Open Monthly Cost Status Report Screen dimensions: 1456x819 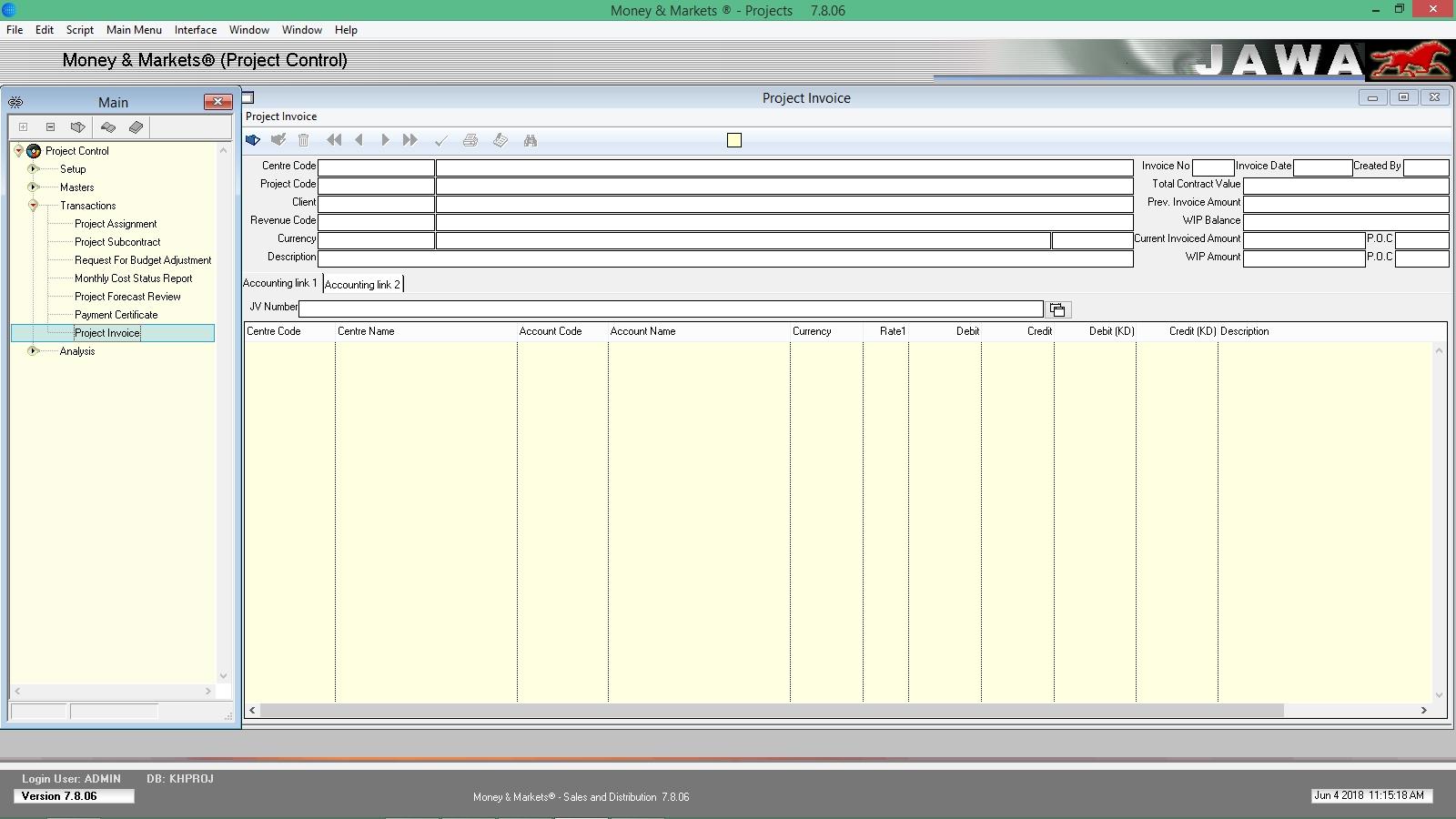click(x=134, y=278)
